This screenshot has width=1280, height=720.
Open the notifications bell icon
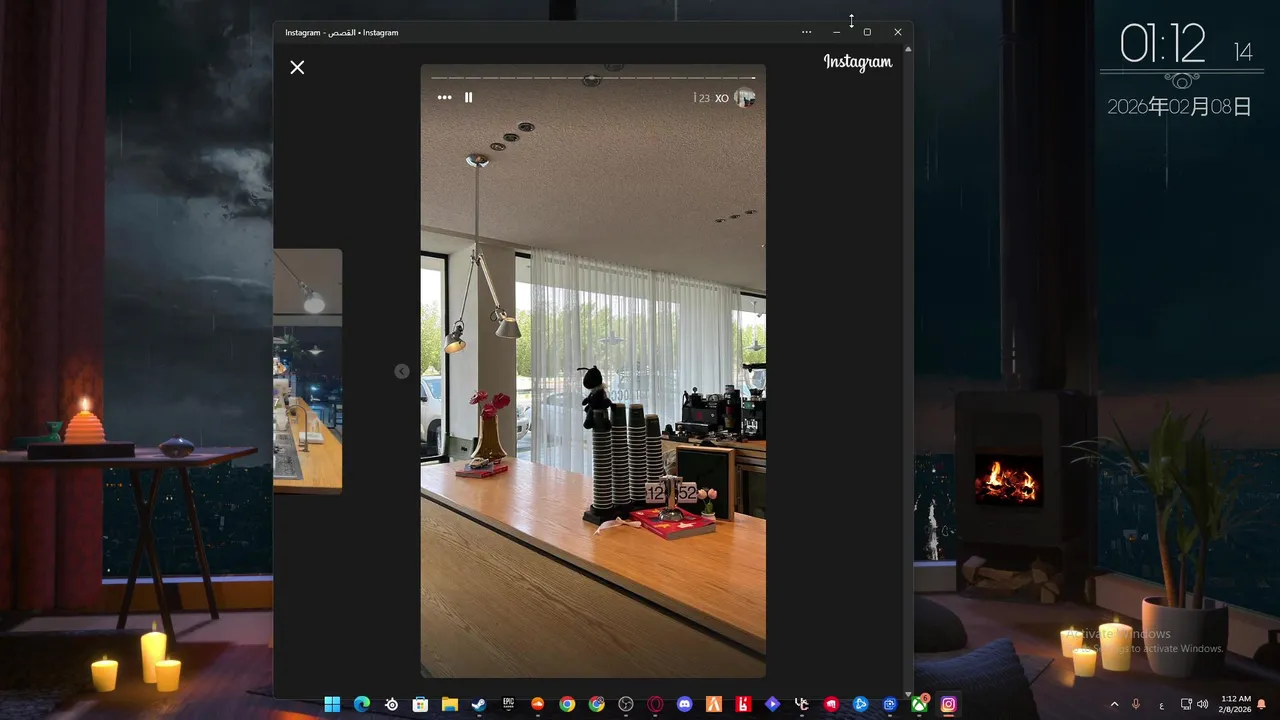[x=1262, y=704]
